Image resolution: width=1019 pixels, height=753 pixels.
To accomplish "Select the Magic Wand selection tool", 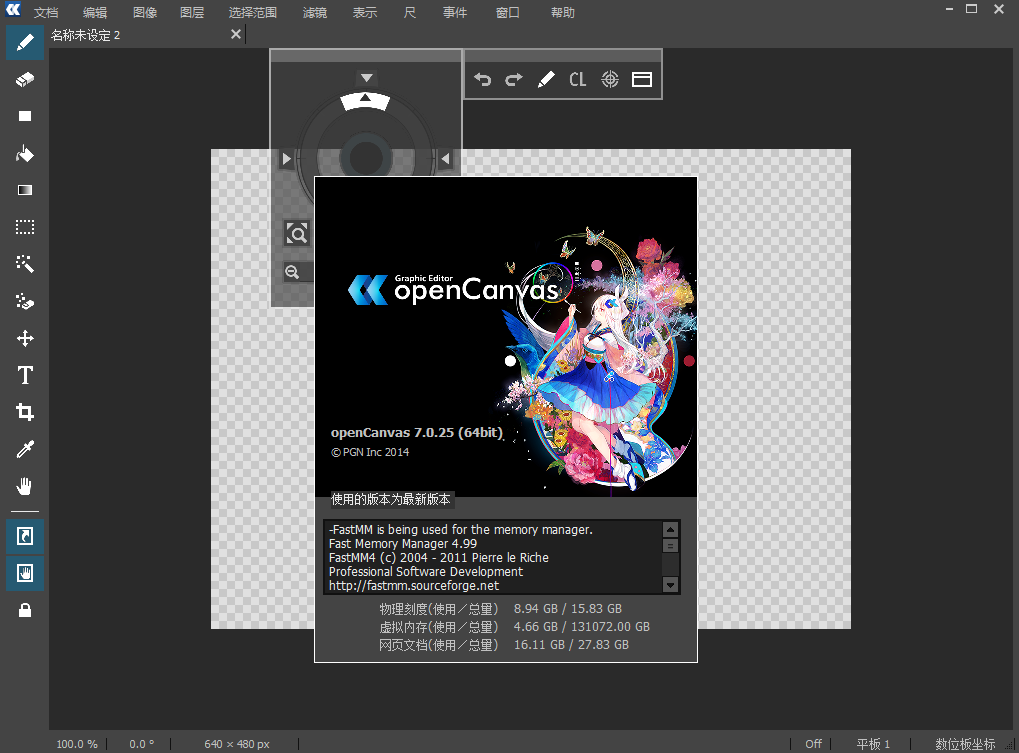I will coord(24,264).
